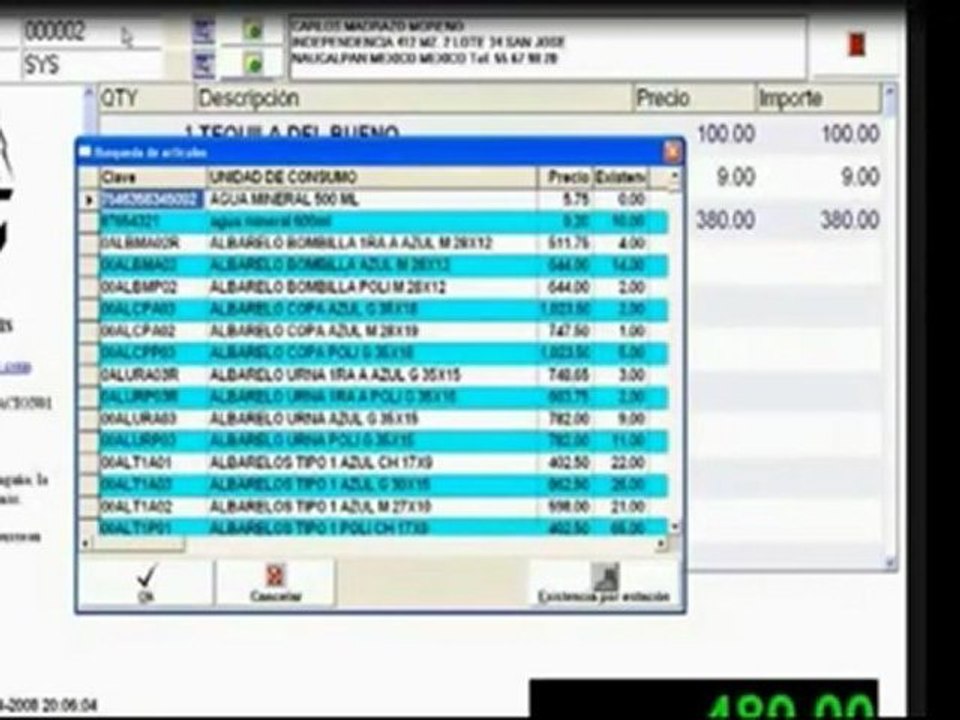Select ALBARELO BOMBILLA POLI M 28X12
960x720 pixels.
pyautogui.click(x=383, y=287)
